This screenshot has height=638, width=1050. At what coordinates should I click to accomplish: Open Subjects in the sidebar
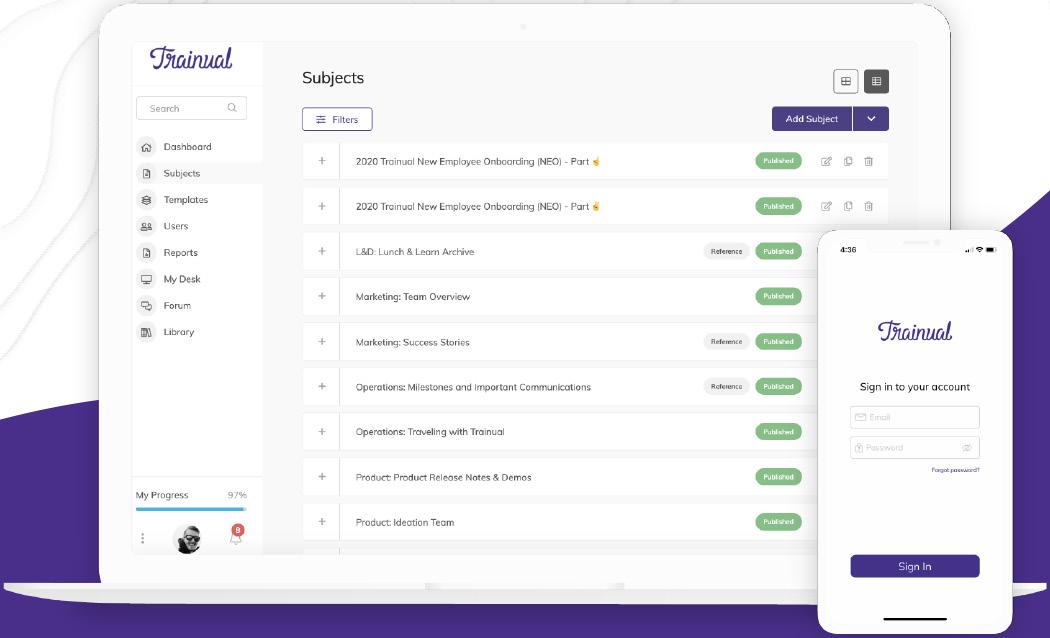coord(181,173)
